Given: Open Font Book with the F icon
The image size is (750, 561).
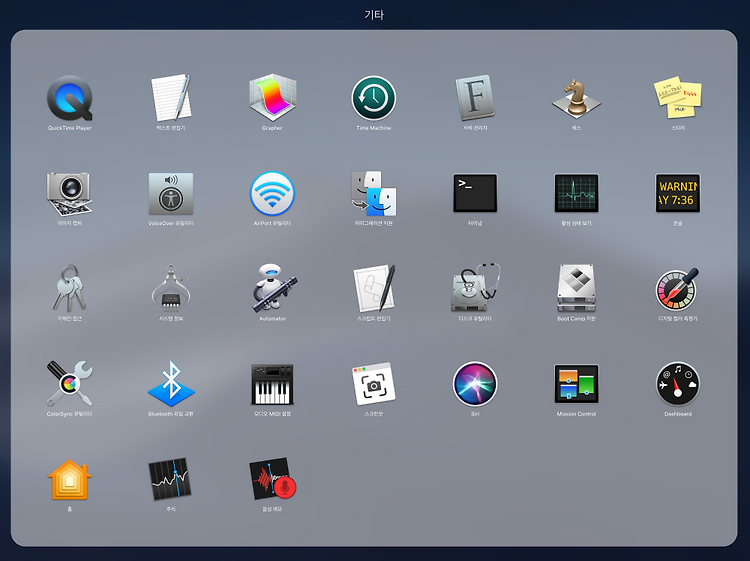Looking at the screenshot, I should point(475,98).
